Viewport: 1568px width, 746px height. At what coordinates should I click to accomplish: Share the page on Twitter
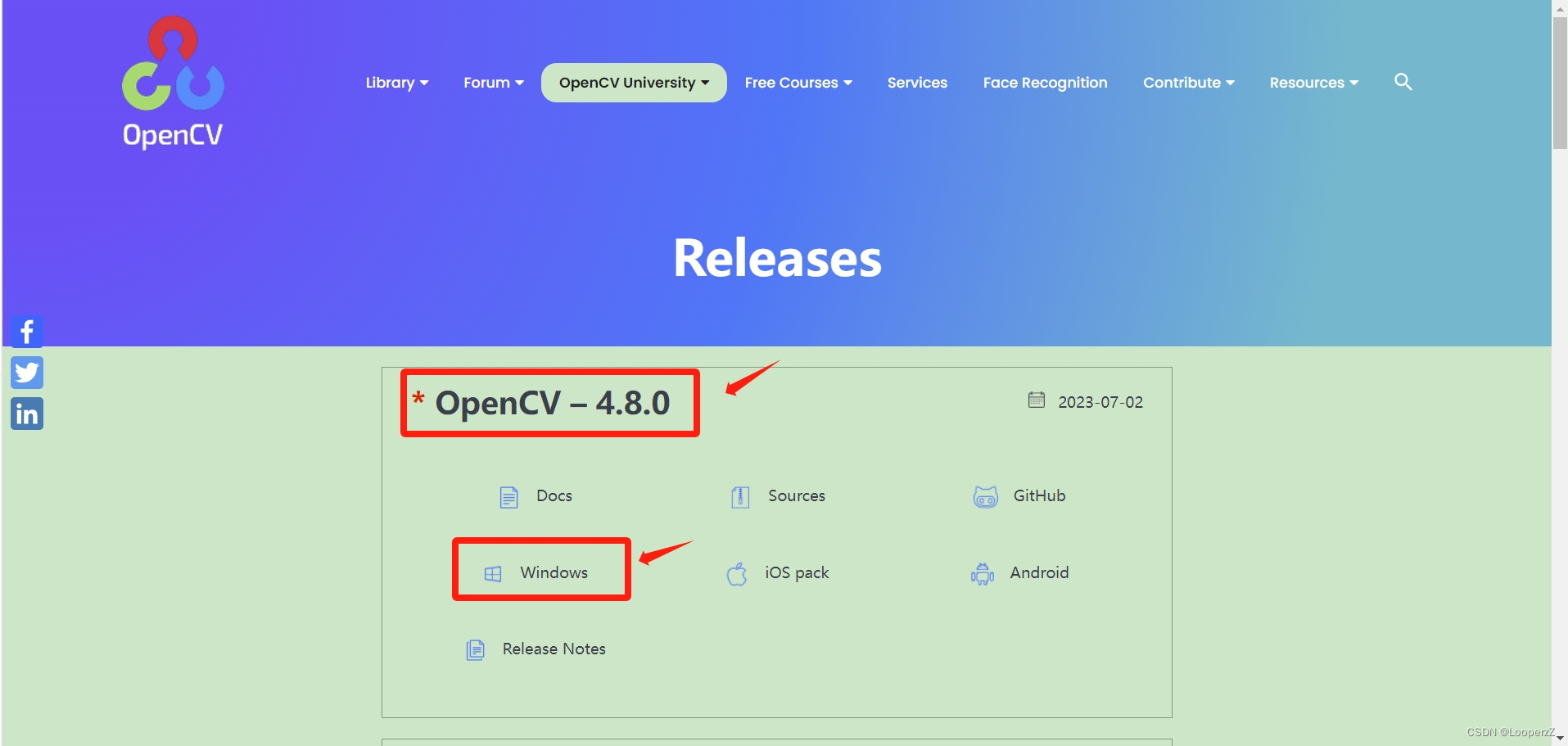point(27,373)
